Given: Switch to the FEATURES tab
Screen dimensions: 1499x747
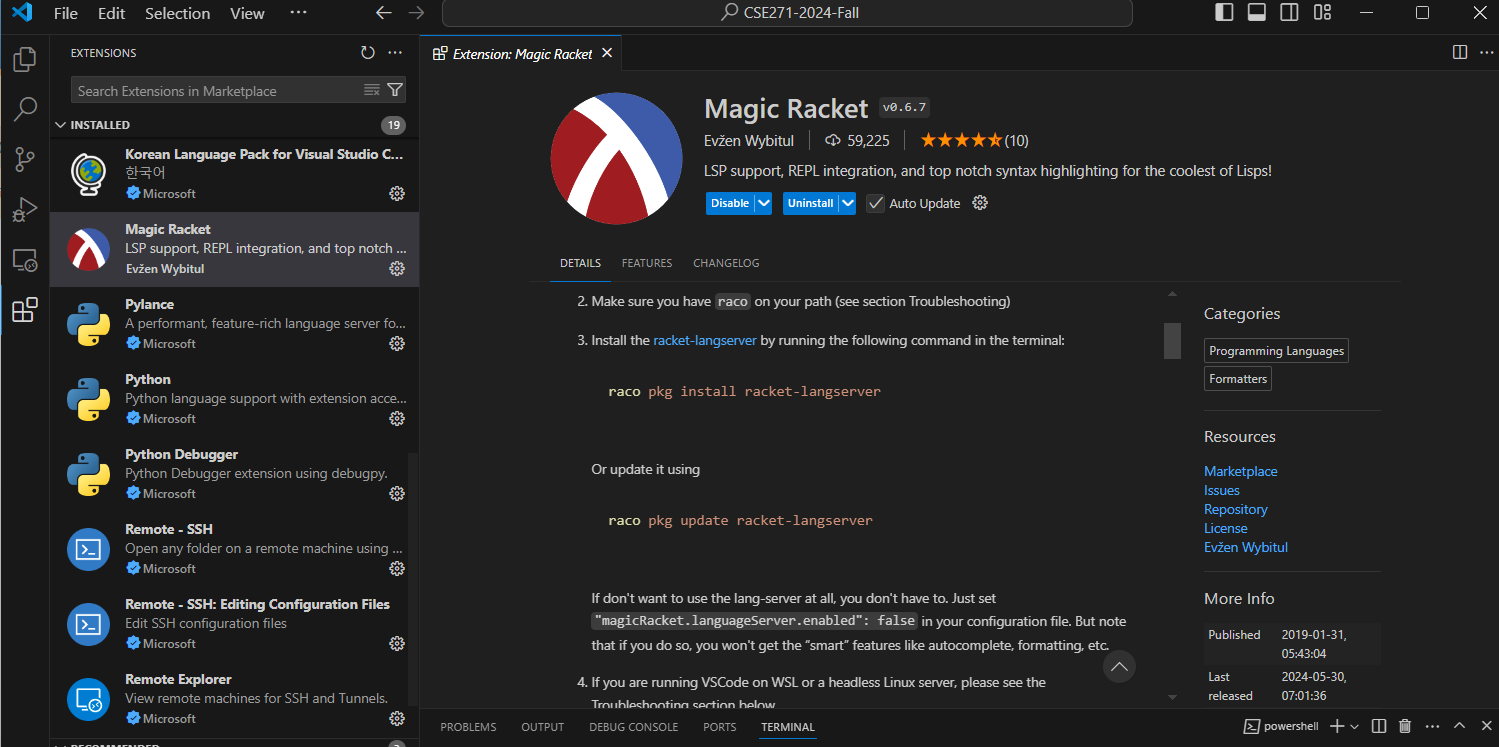Looking at the screenshot, I should 647,263.
